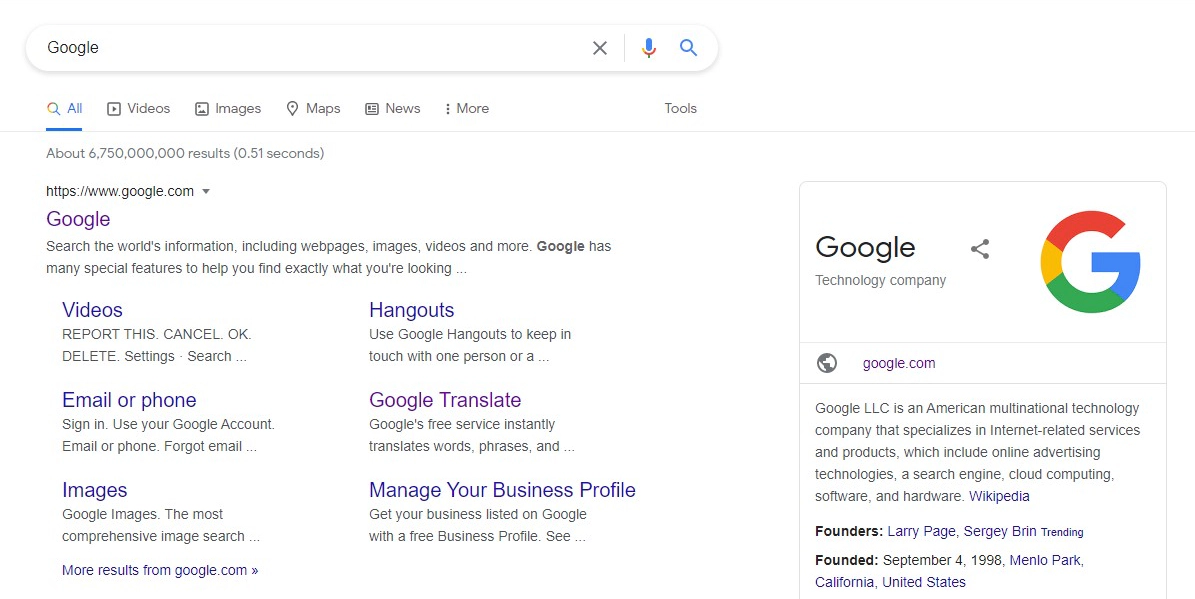1195x599 pixels.
Task: Click More results from google.com
Action: 160,570
